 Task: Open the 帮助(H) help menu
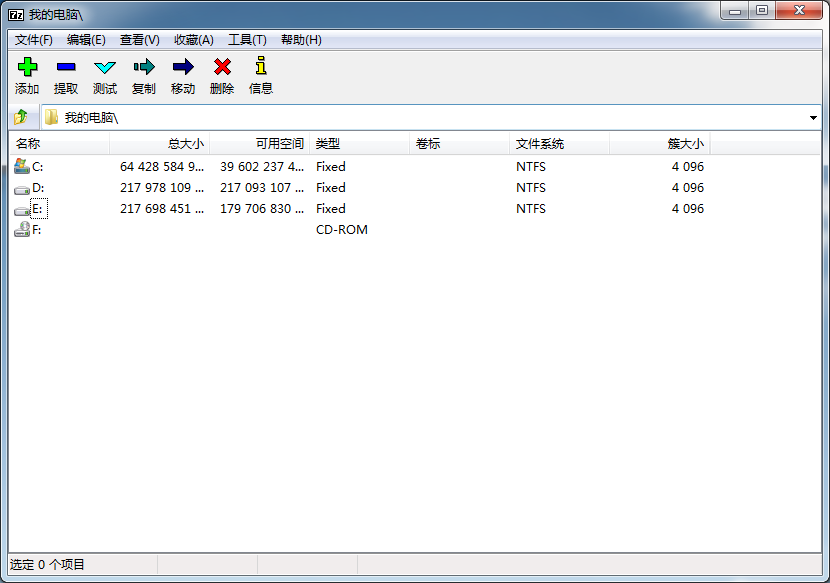[x=301, y=40]
